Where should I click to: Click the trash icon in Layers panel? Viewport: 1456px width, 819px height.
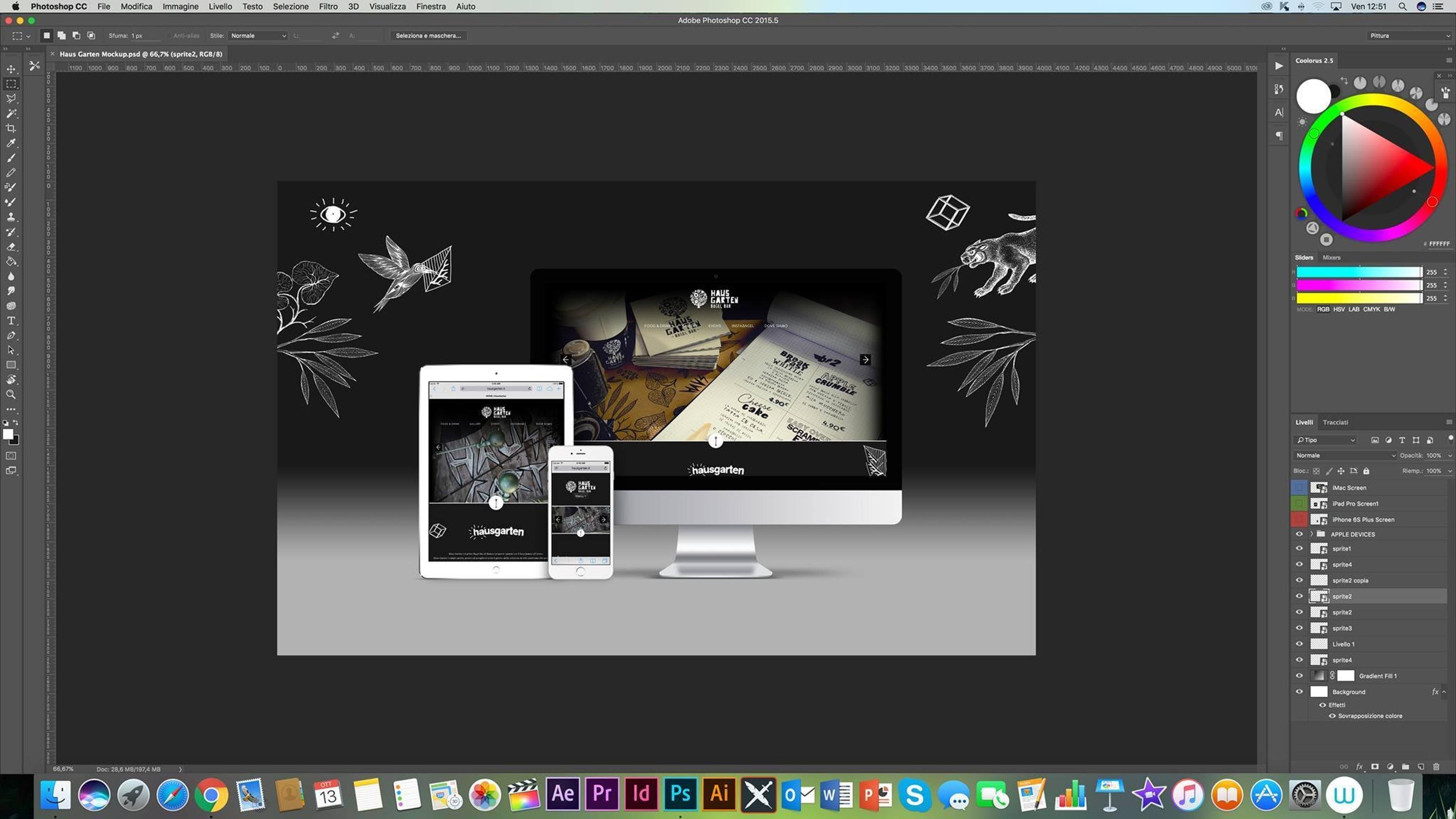click(x=1436, y=767)
